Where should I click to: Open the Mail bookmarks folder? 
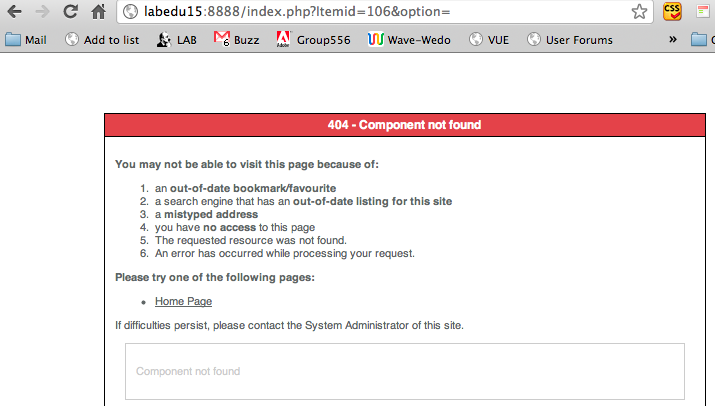tap(26, 40)
